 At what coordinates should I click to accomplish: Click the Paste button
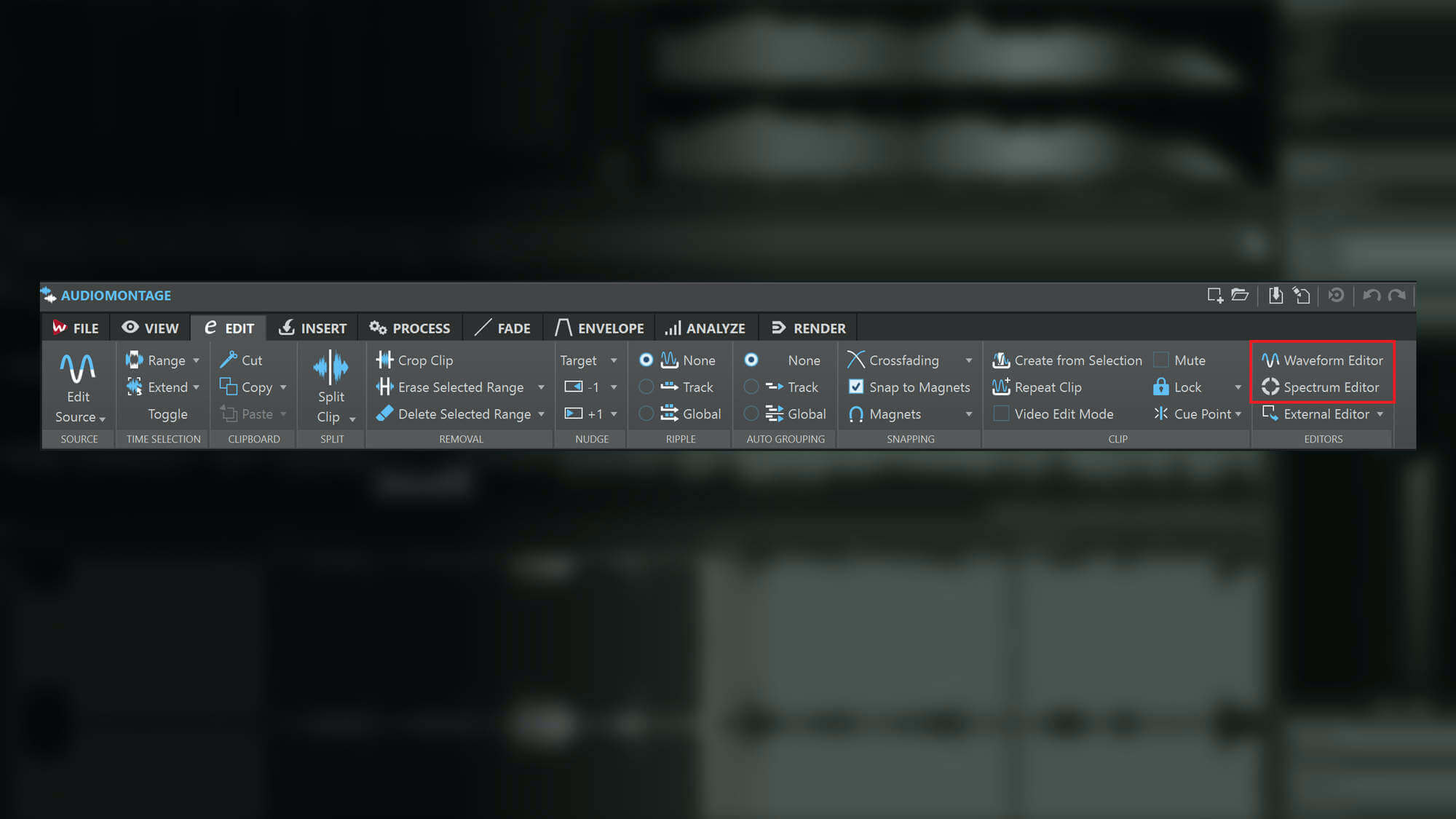point(248,414)
